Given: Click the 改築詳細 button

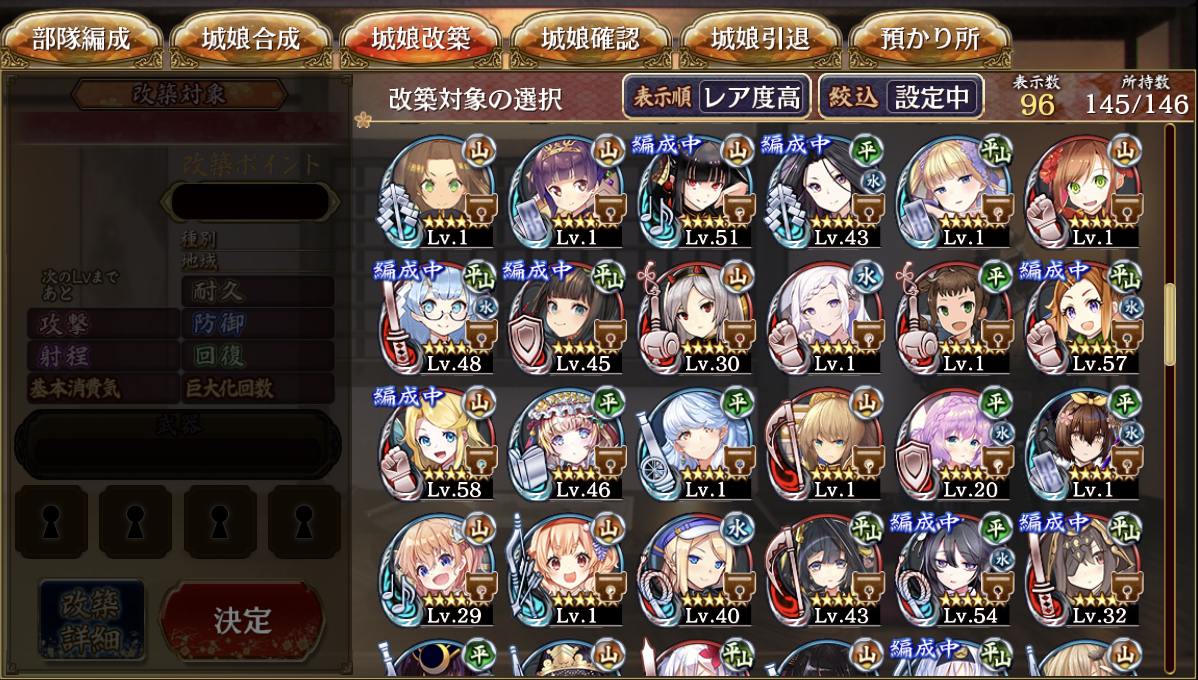Looking at the screenshot, I should [92, 620].
